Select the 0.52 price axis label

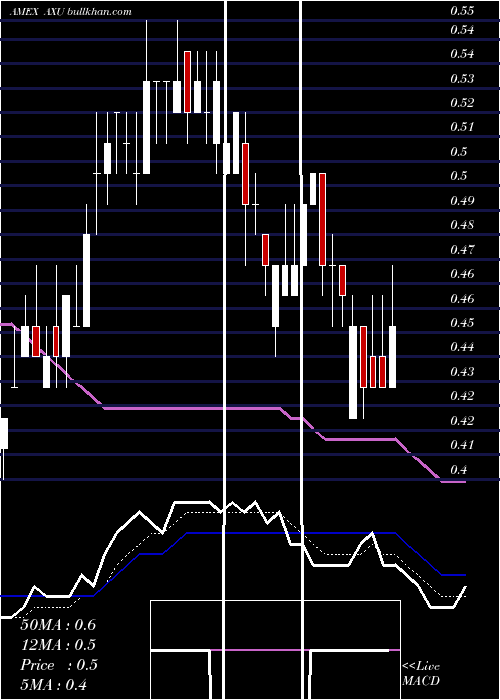462,103
